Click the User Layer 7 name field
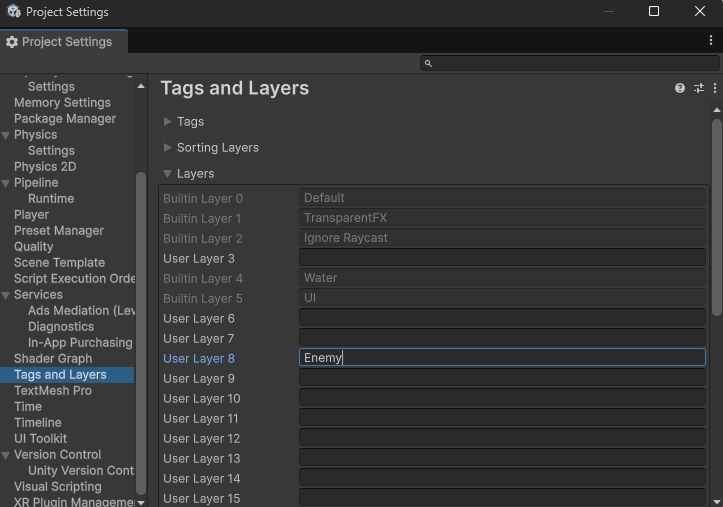This screenshot has width=723, height=507. coord(502,337)
